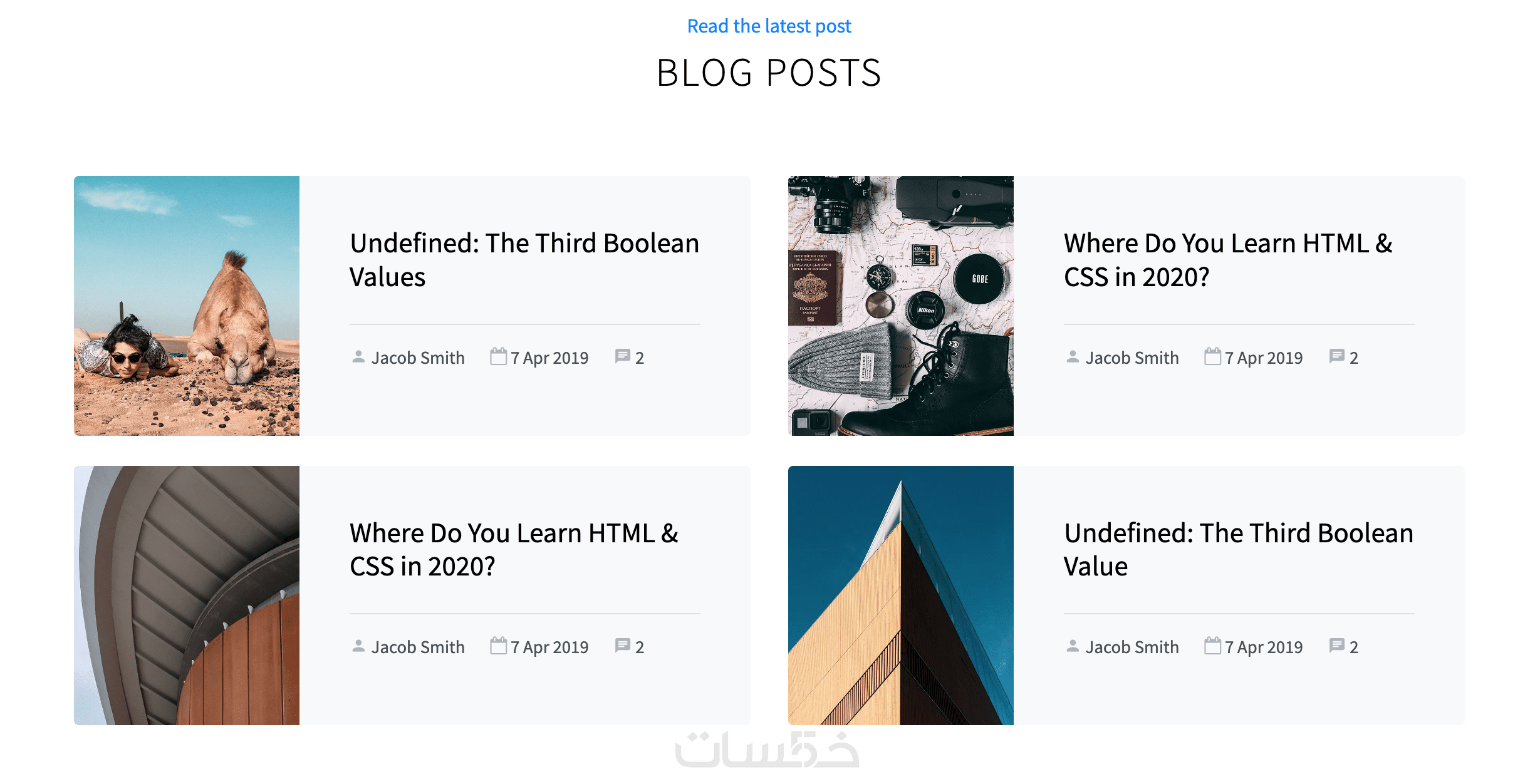Click the calendar icon in the camel post card
Image resolution: width=1535 pixels, height=784 pixels.
coord(498,357)
